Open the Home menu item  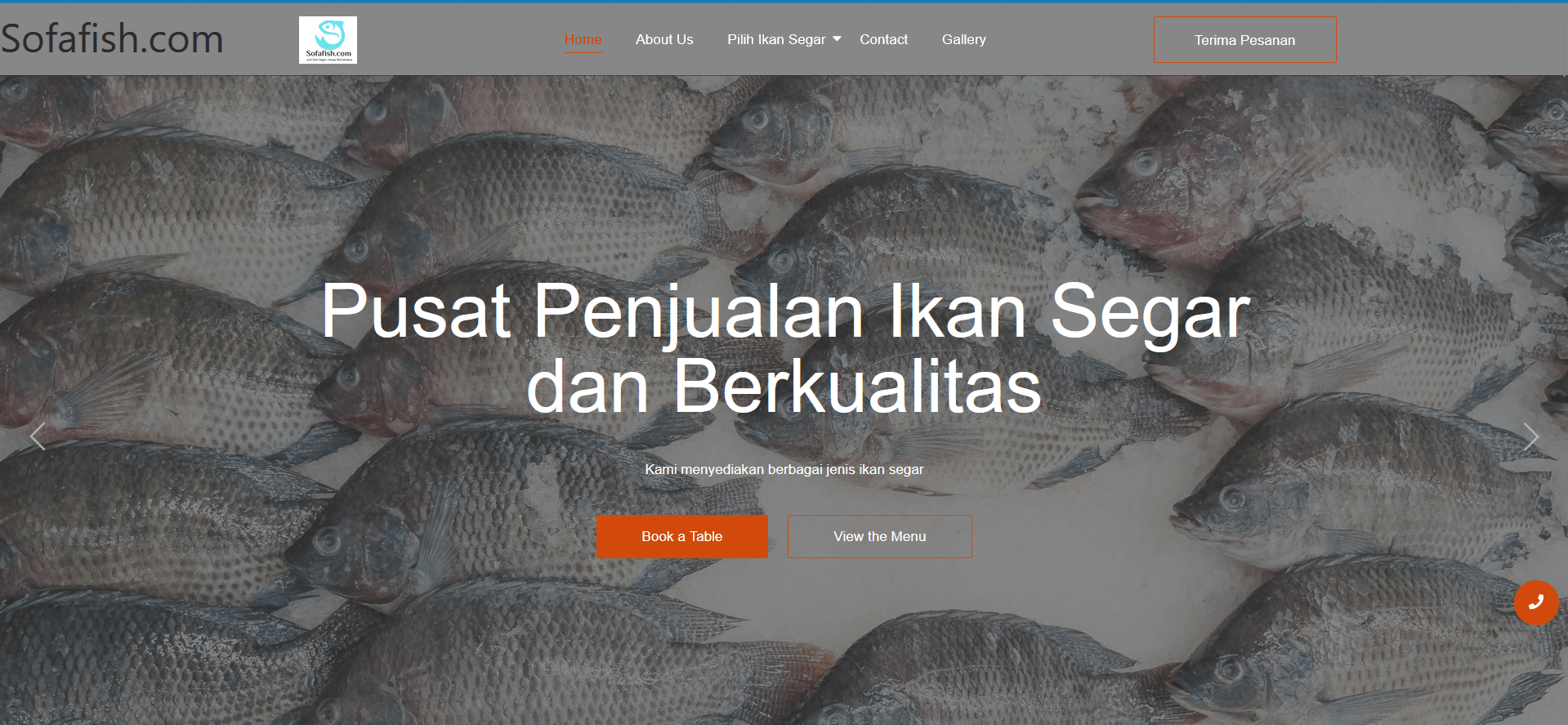(x=583, y=39)
